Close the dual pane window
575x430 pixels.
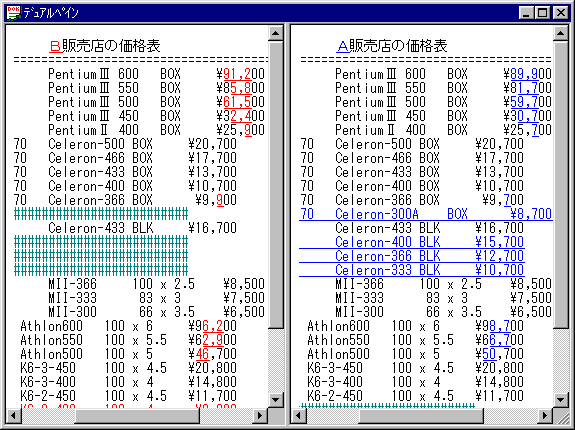(x=561, y=14)
